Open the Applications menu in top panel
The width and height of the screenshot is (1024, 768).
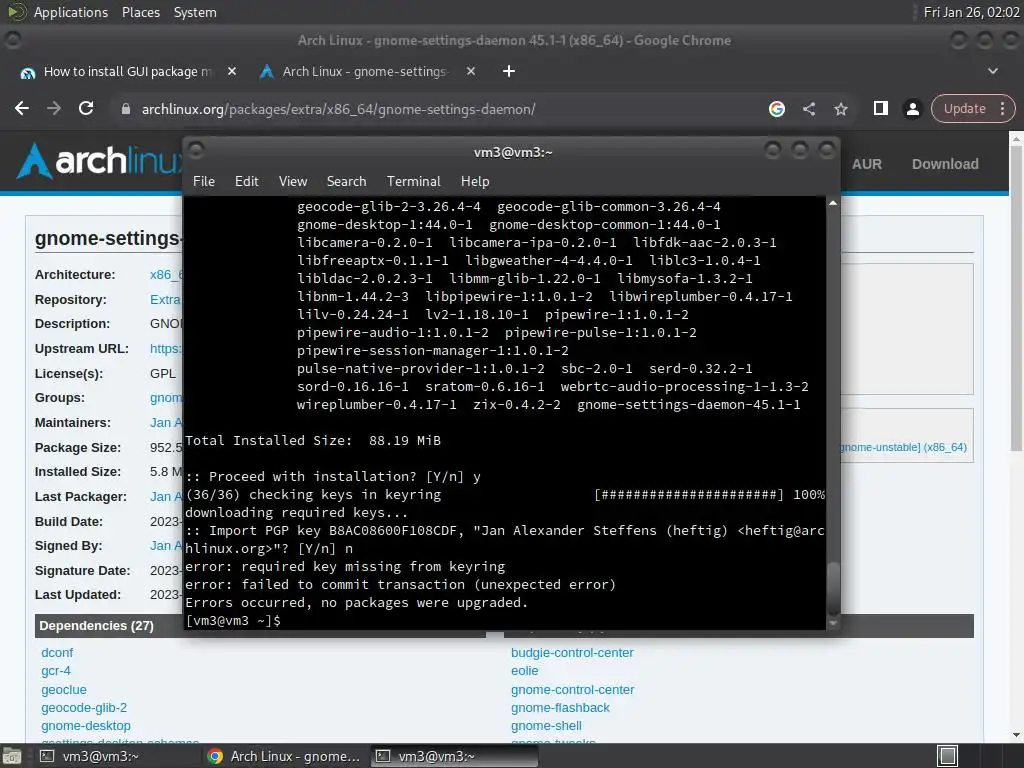click(x=71, y=12)
